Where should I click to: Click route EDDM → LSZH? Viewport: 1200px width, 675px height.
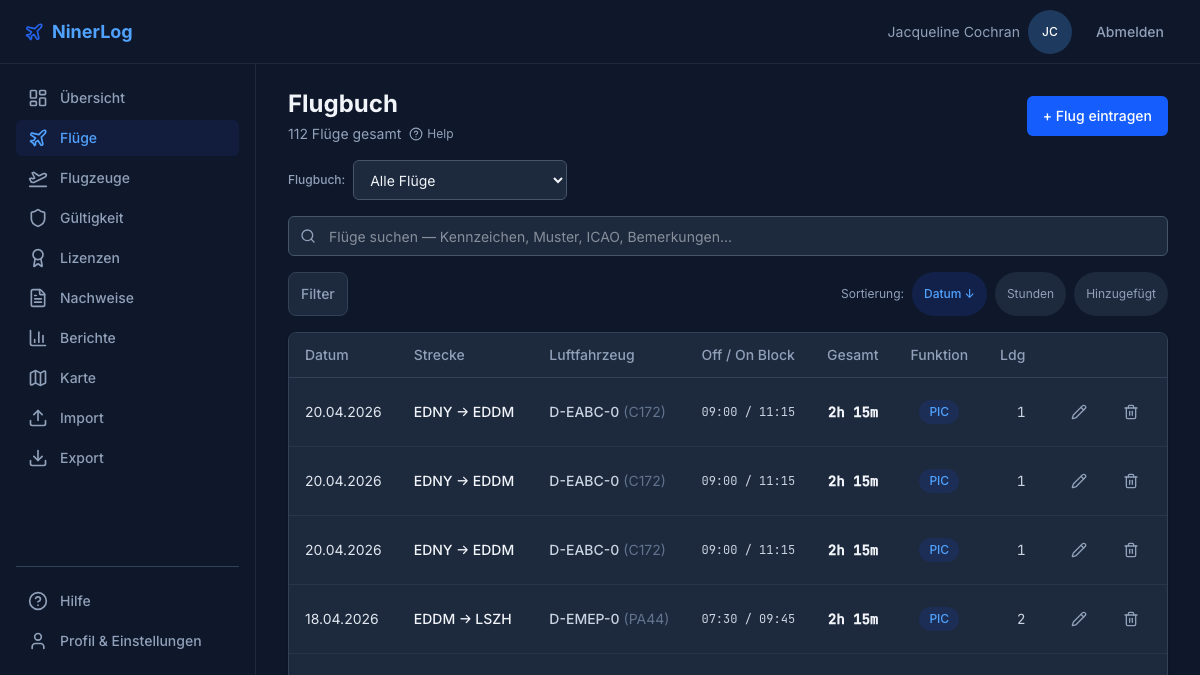463,619
